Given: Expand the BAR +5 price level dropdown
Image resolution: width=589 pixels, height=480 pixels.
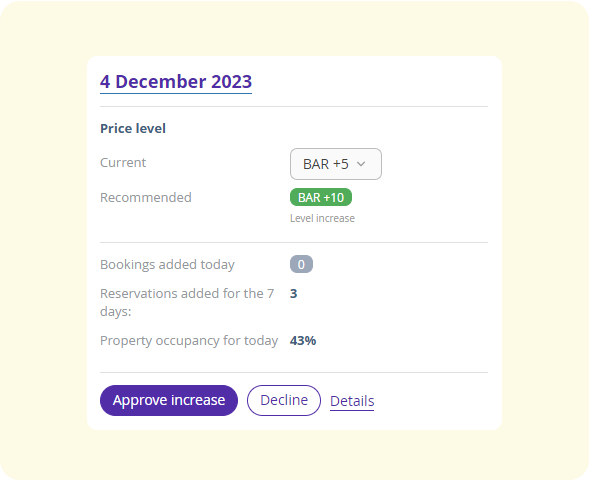Looking at the screenshot, I should [x=336, y=164].
